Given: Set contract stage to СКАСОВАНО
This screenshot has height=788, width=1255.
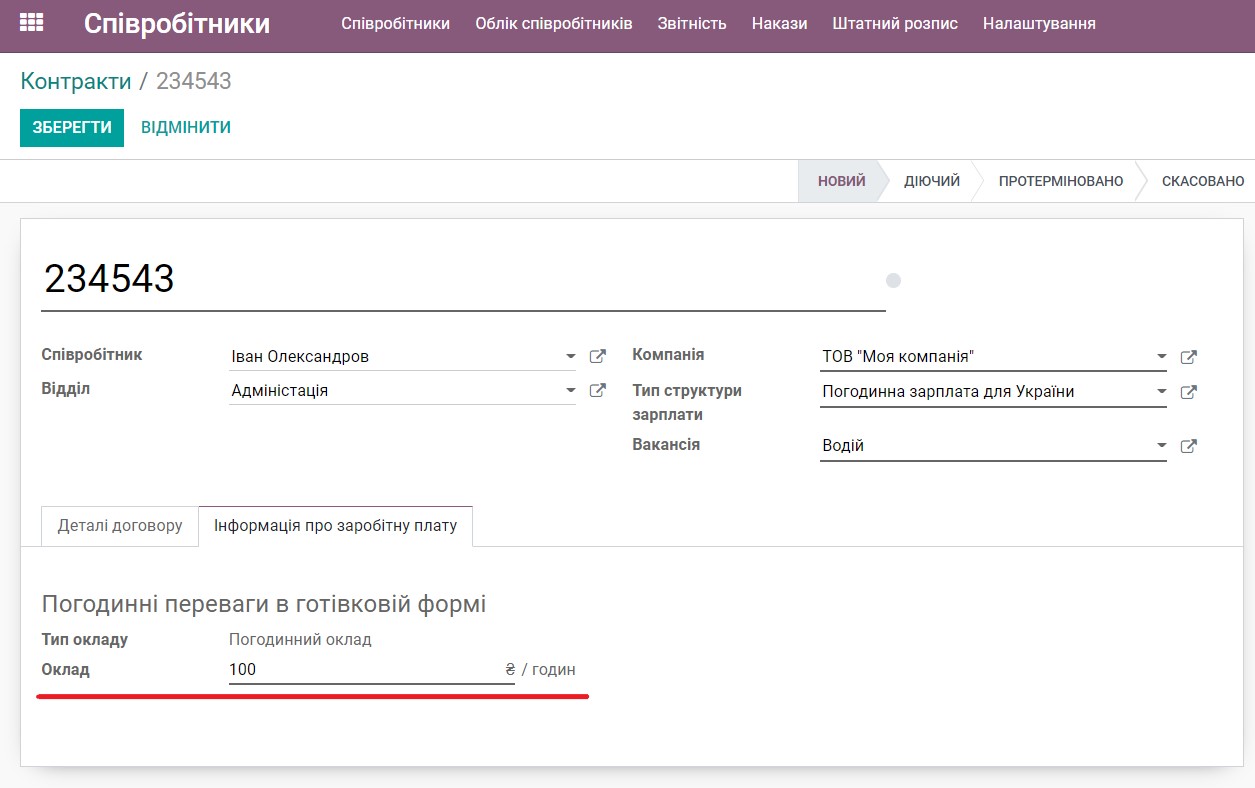Looking at the screenshot, I should [1202, 181].
